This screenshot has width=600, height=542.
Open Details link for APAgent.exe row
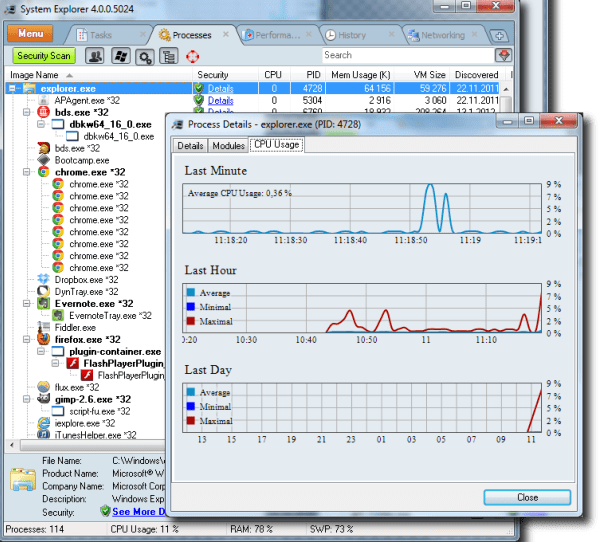click(220, 101)
